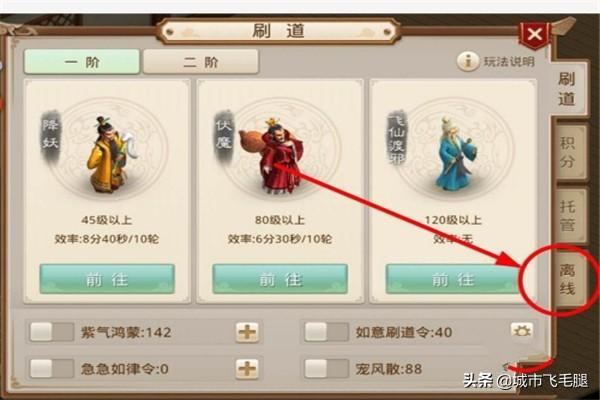Screen dimensions: 600x400
Task: Toggle the 急急如律令 switch
Action: tap(52, 369)
